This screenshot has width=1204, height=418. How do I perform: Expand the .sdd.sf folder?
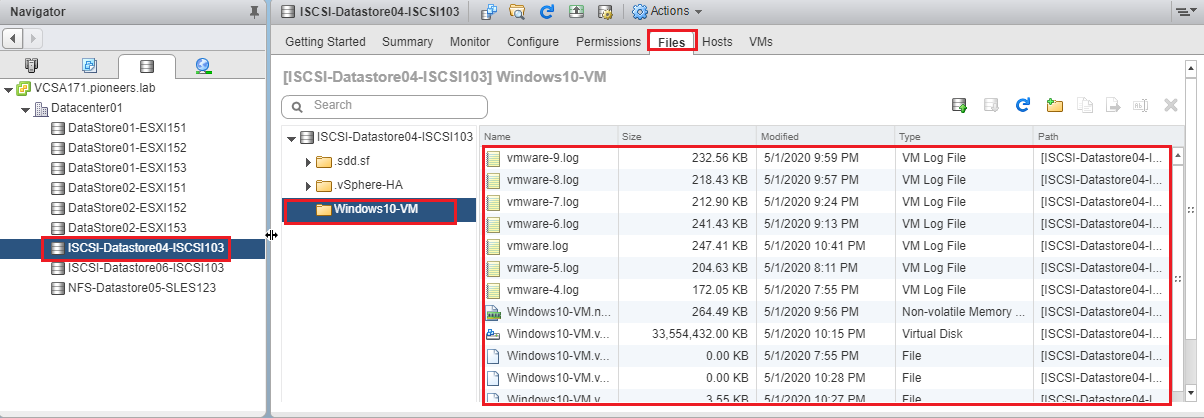pyautogui.click(x=308, y=162)
